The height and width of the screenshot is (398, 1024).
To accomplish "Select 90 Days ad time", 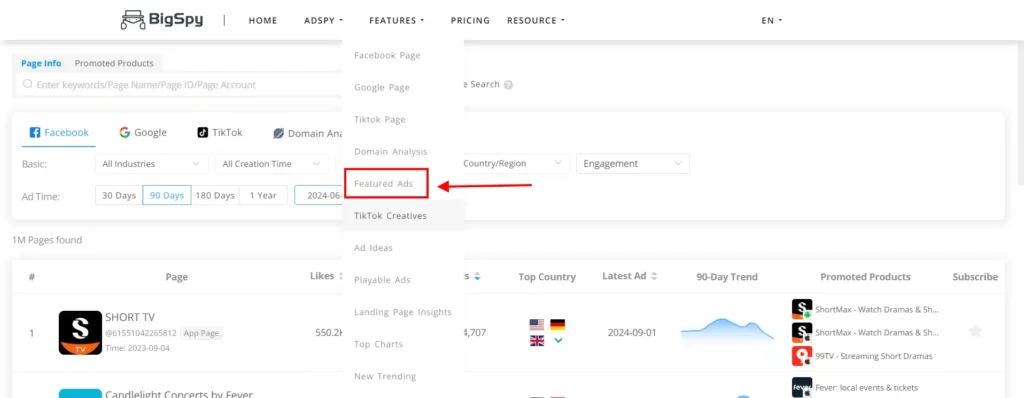I will [167, 195].
